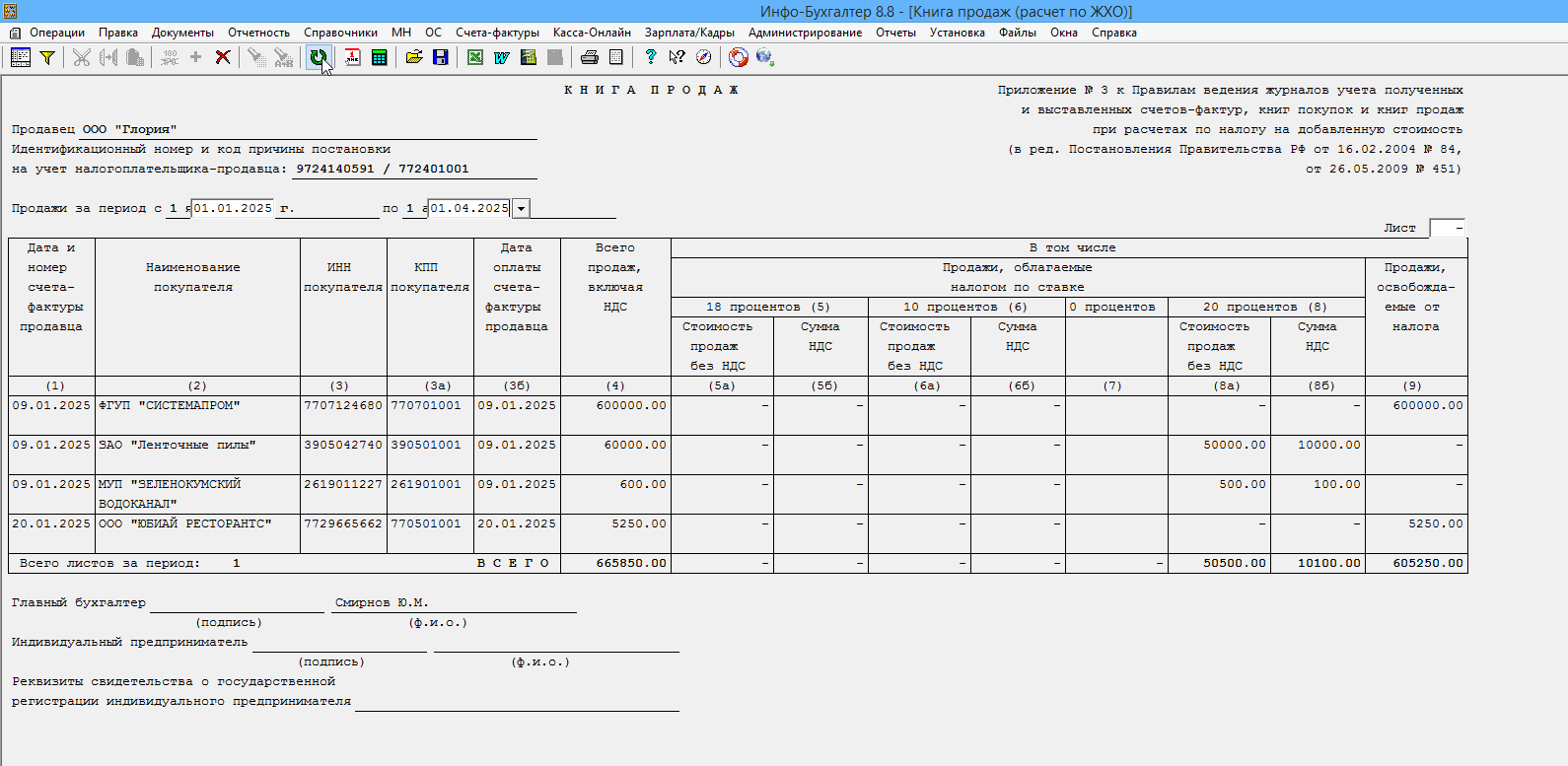1568x766 pixels.
Task: Open the Окна menu
Action: pos(1064,33)
